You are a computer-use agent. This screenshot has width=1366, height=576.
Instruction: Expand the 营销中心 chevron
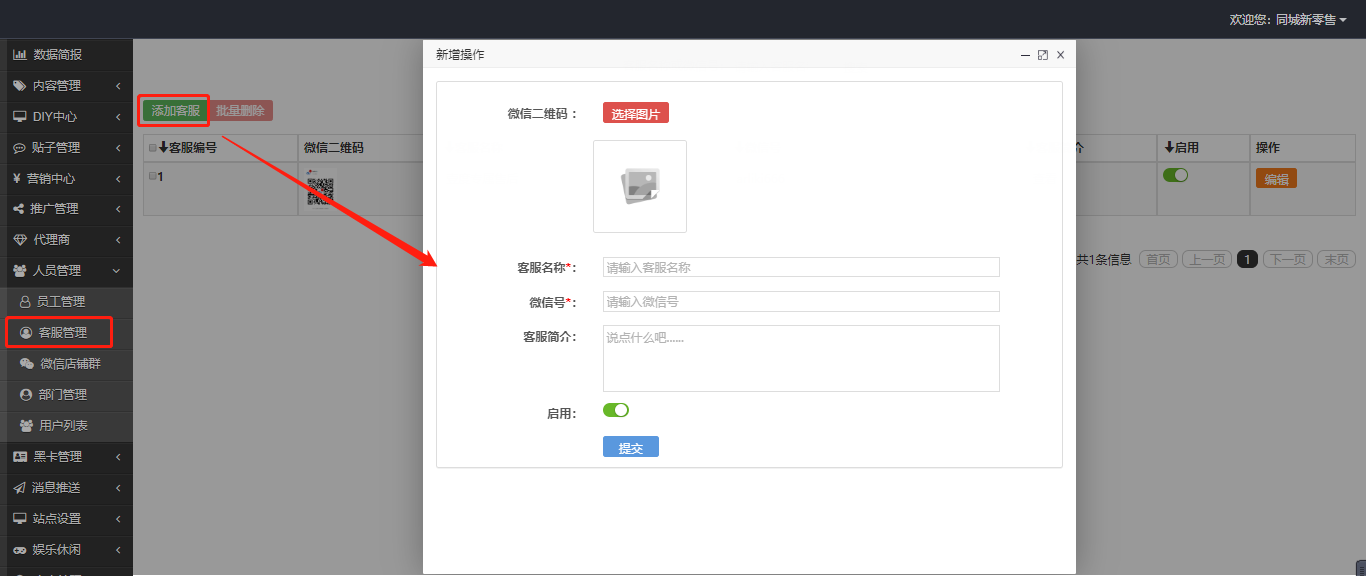(x=118, y=179)
